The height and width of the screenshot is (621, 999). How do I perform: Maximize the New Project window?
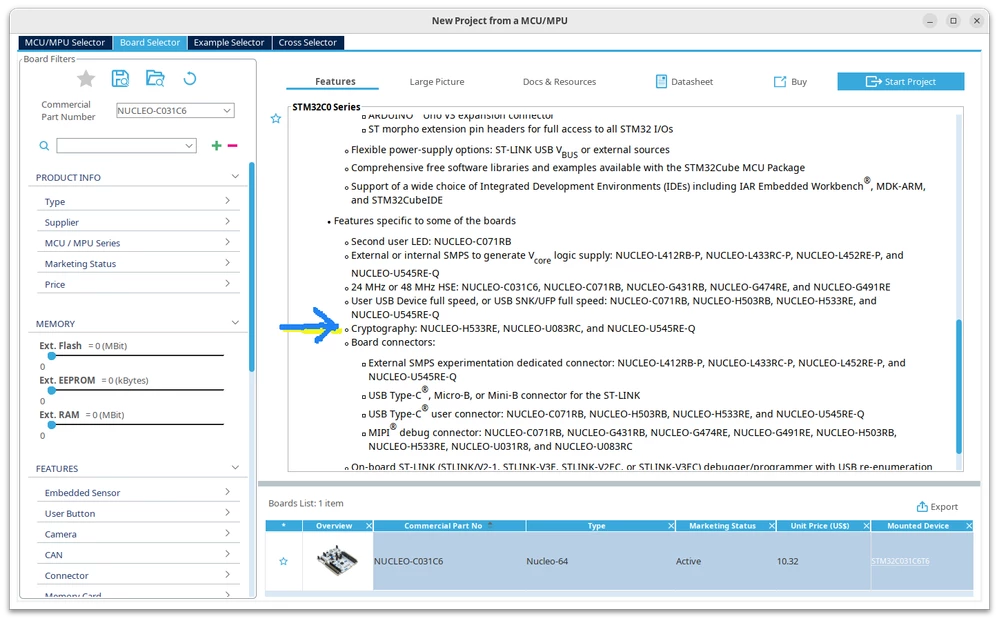pos(953,20)
